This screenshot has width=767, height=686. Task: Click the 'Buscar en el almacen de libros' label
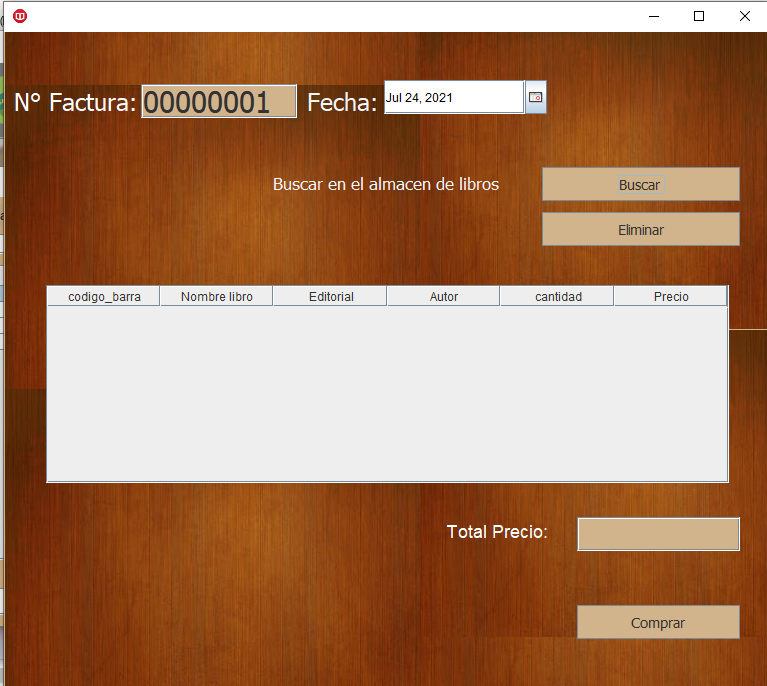click(x=386, y=184)
